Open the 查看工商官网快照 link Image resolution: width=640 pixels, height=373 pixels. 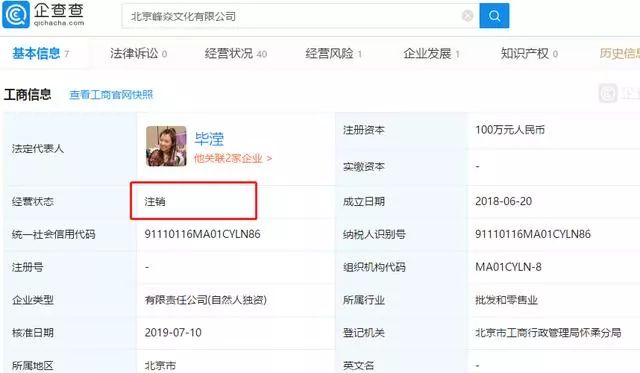[111, 95]
